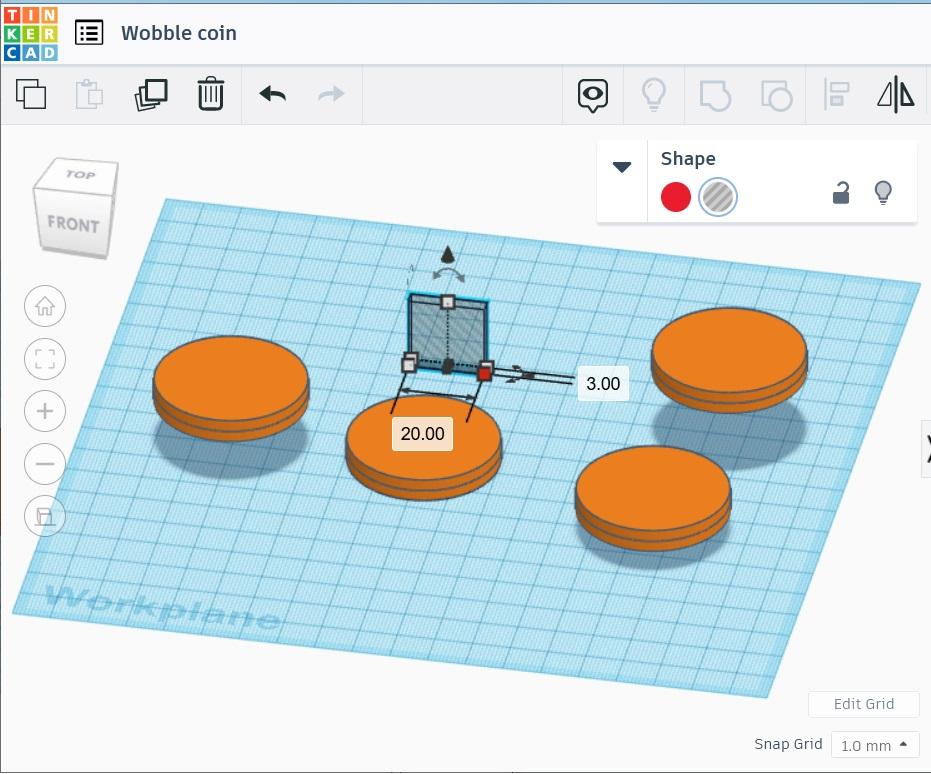Zoom in with the plus button
The image size is (931, 774).
point(45,411)
